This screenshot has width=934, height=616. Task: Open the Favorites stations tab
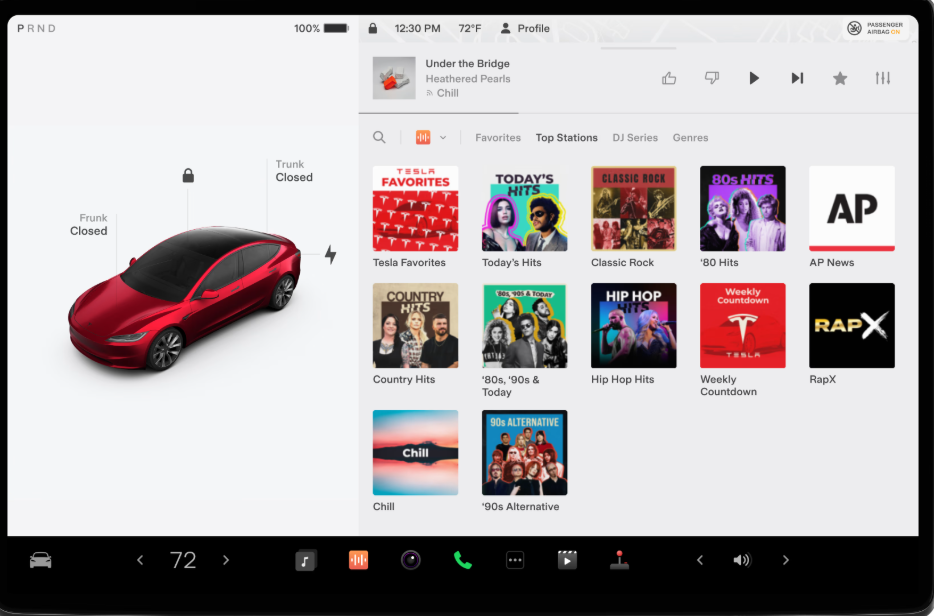tap(497, 137)
